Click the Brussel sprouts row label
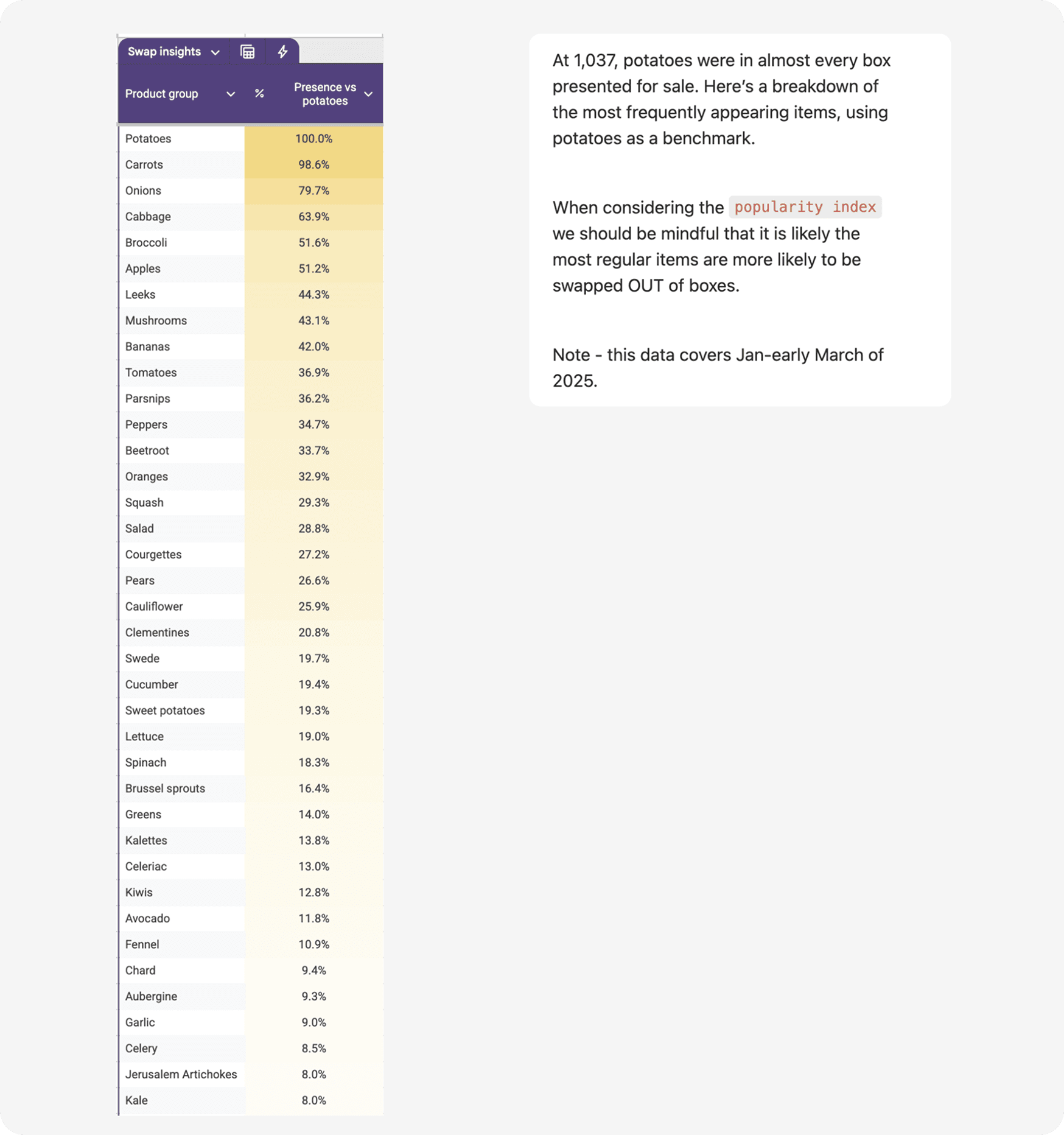This screenshot has width=1064, height=1135. tap(165, 789)
